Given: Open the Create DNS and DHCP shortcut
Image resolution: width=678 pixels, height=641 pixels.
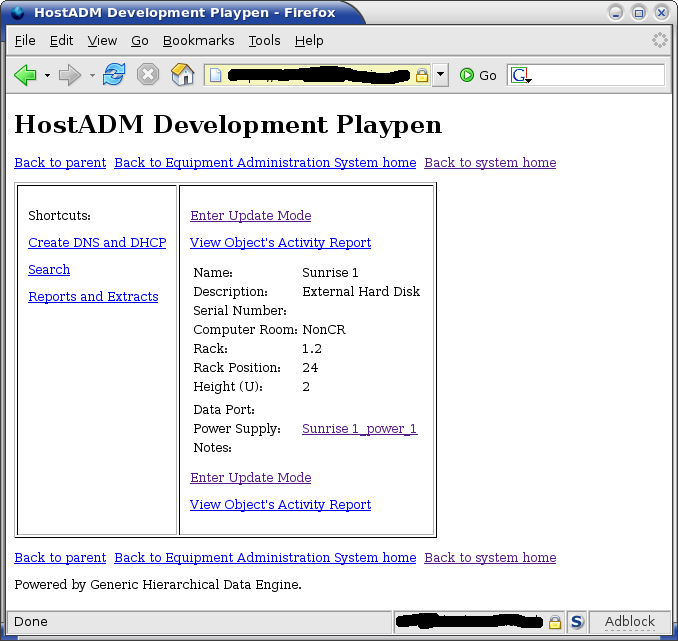Looking at the screenshot, I should coord(97,243).
